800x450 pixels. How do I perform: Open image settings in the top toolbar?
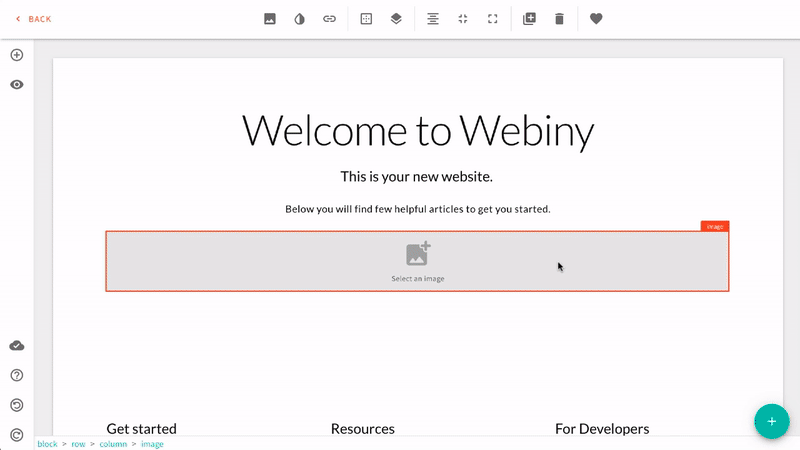[x=270, y=19]
